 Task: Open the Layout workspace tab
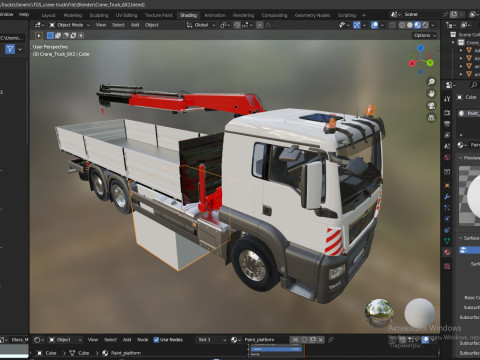(x=48, y=15)
